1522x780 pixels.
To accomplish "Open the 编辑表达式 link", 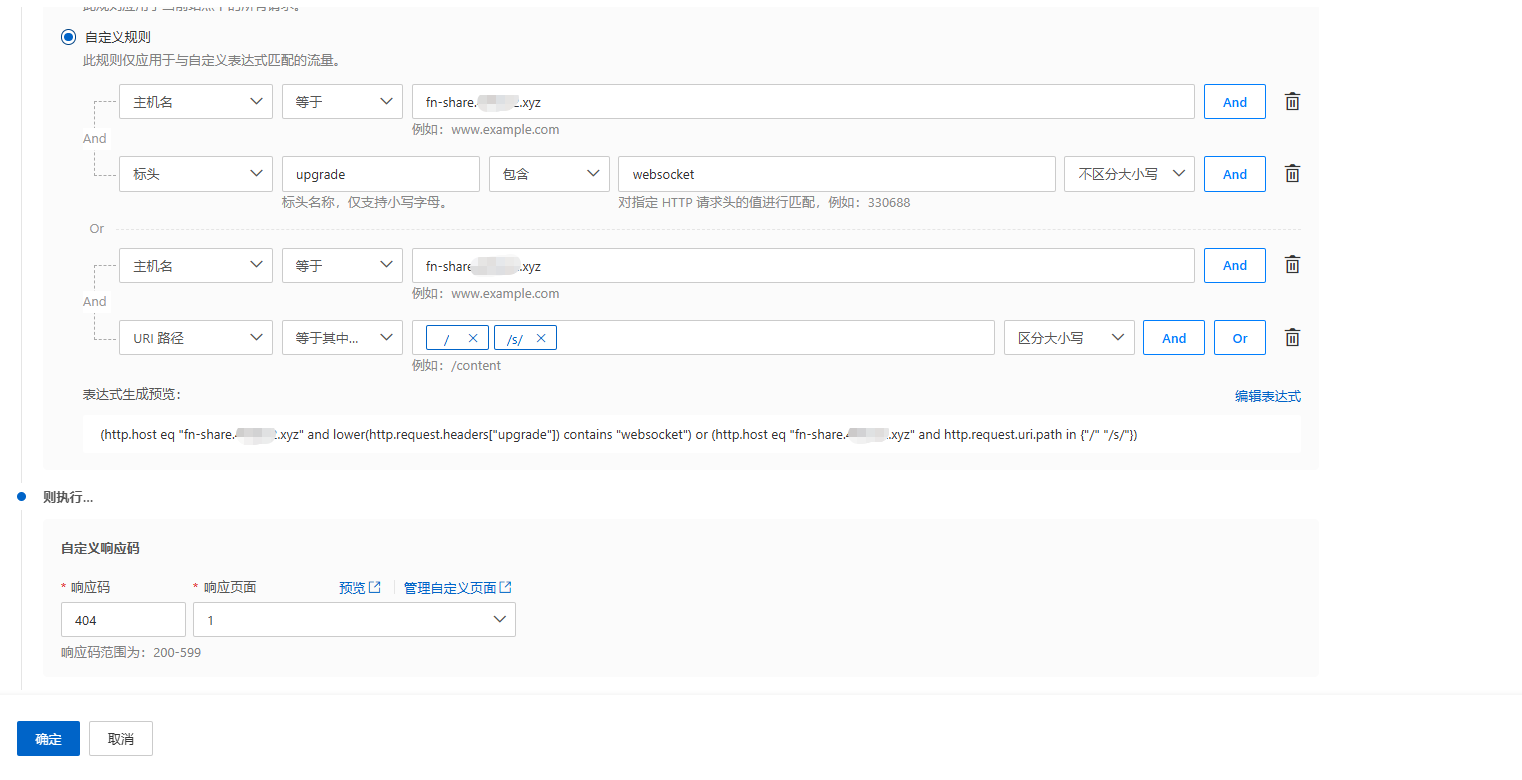I will 1268,396.
